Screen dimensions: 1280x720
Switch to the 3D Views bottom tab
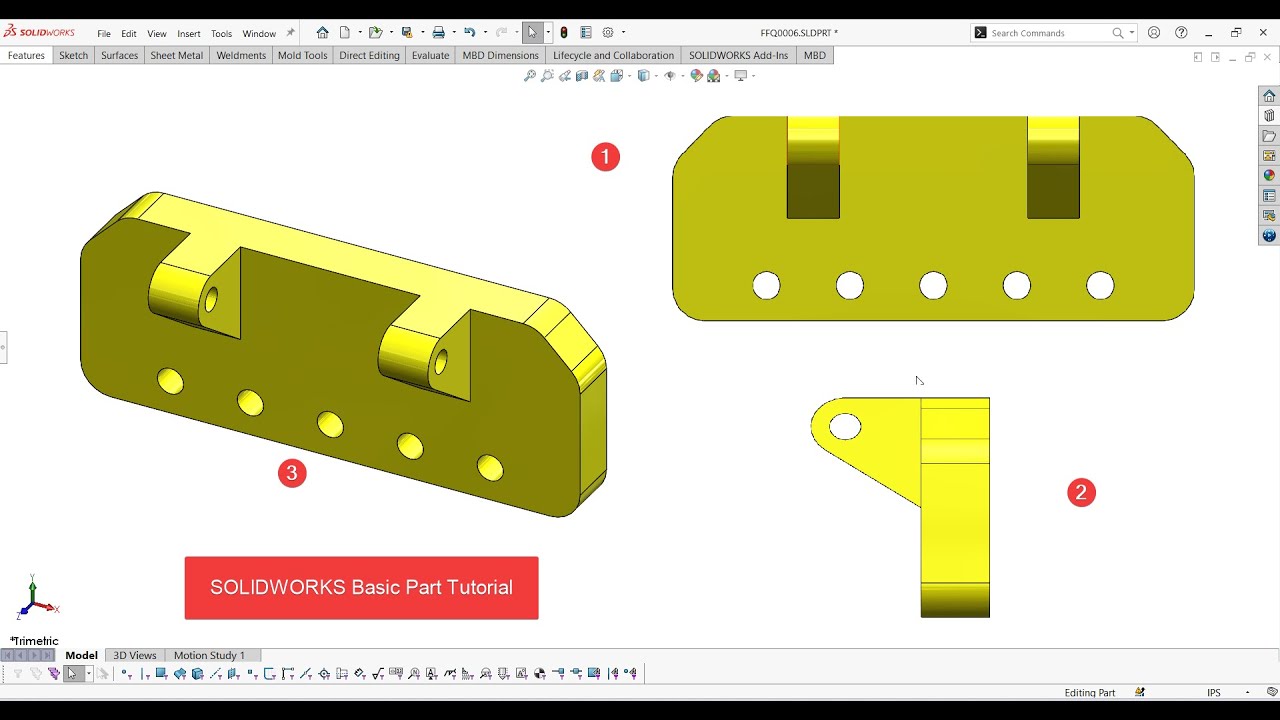pyautogui.click(x=134, y=655)
